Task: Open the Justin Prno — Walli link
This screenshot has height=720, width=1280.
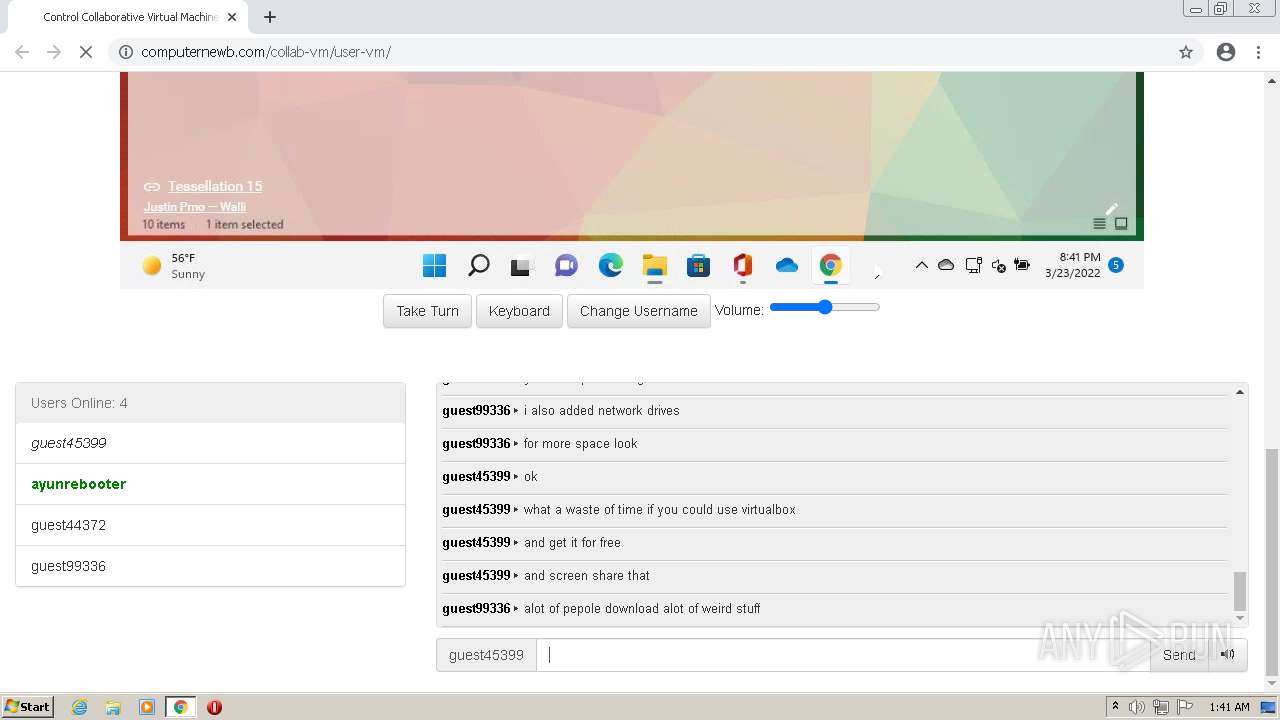Action: pyautogui.click(x=195, y=207)
